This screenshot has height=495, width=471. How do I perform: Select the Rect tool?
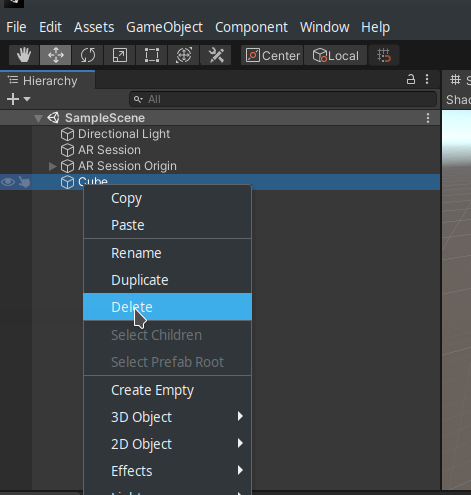[x=152, y=55]
